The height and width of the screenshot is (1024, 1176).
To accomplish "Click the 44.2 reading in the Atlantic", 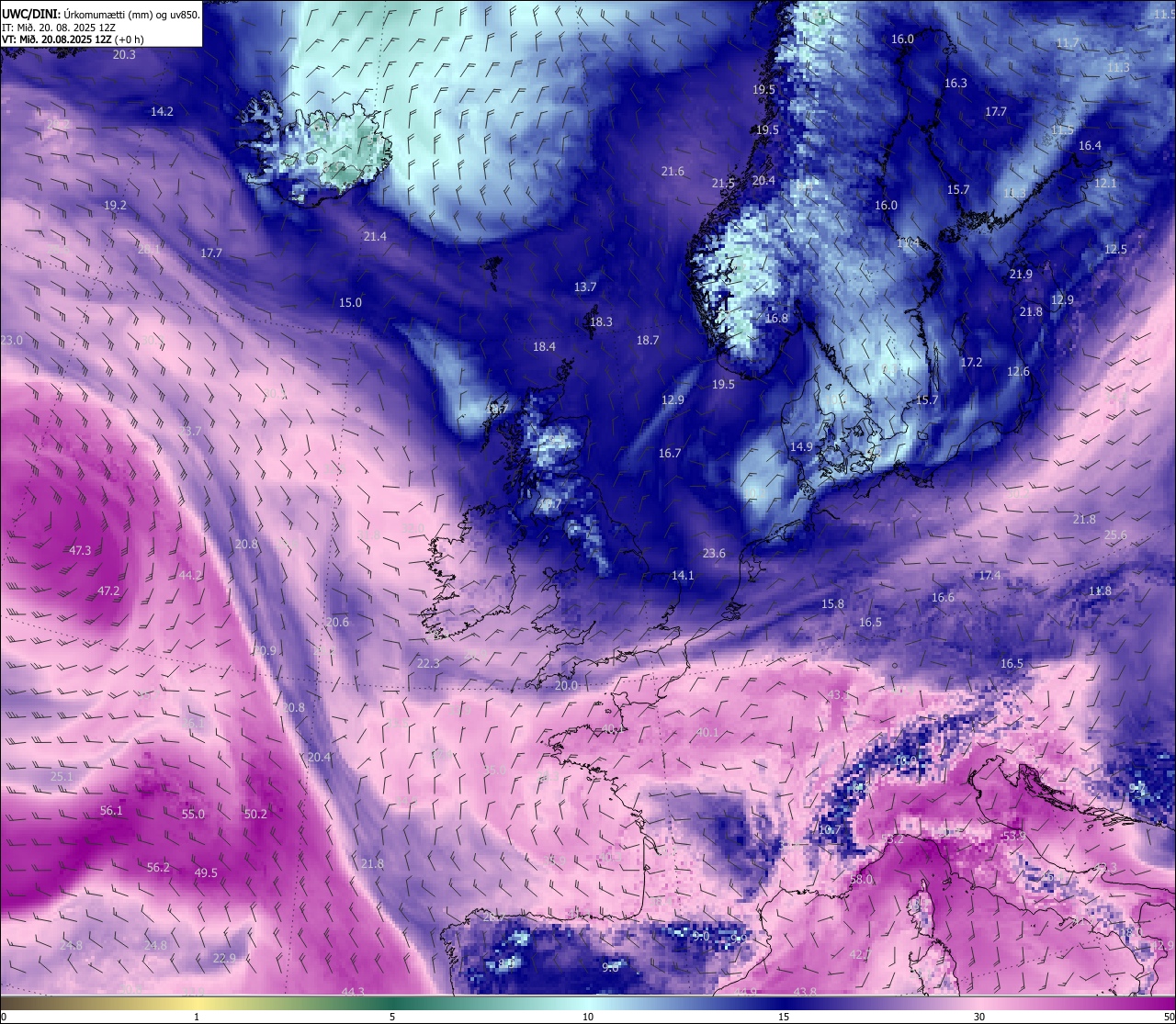I will click(x=190, y=576).
